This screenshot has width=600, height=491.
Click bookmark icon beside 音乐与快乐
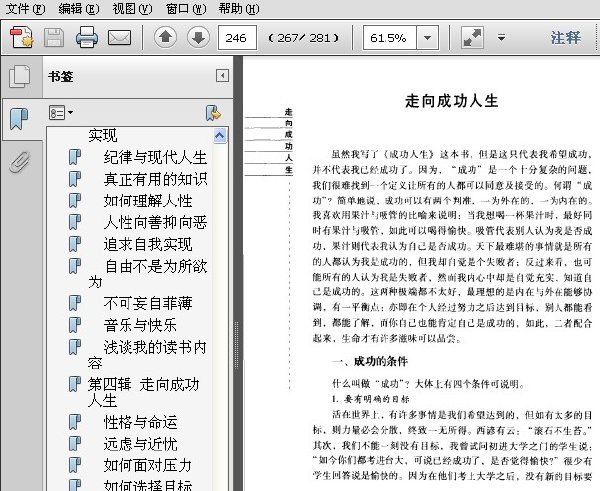pyautogui.click(x=75, y=325)
